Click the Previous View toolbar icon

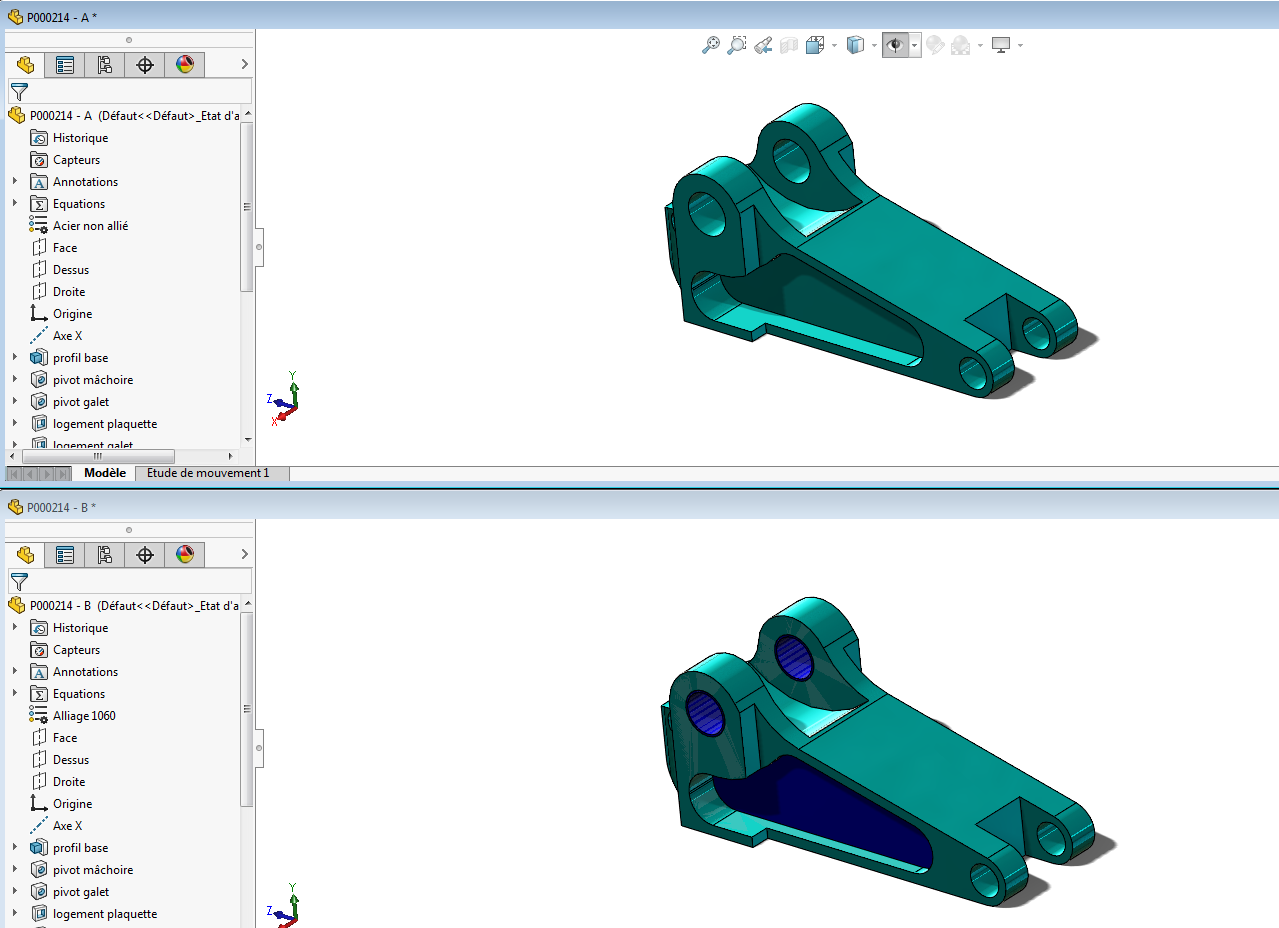click(763, 45)
